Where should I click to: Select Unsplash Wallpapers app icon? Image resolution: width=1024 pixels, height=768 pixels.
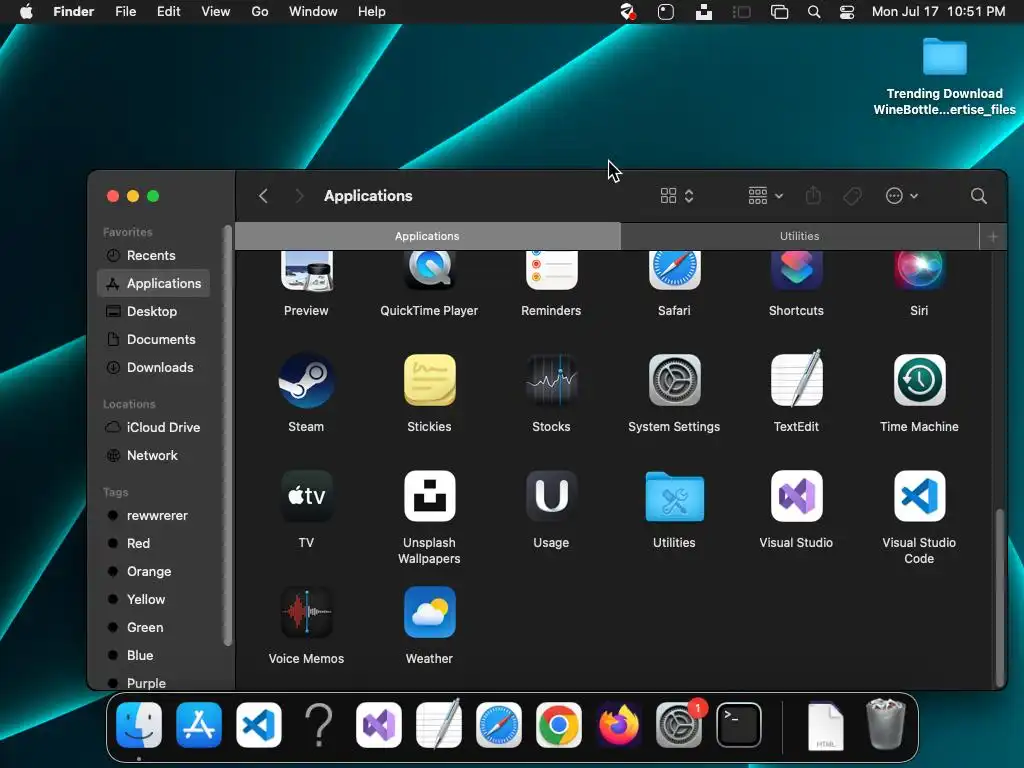tap(429, 496)
